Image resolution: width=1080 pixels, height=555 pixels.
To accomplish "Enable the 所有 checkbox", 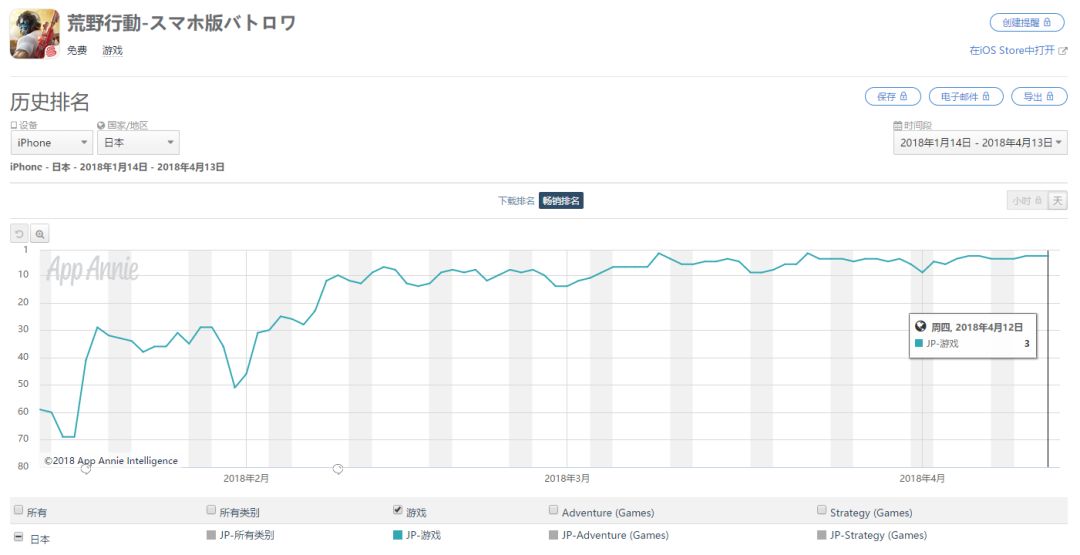I will pyautogui.click(x=18, y=510).
